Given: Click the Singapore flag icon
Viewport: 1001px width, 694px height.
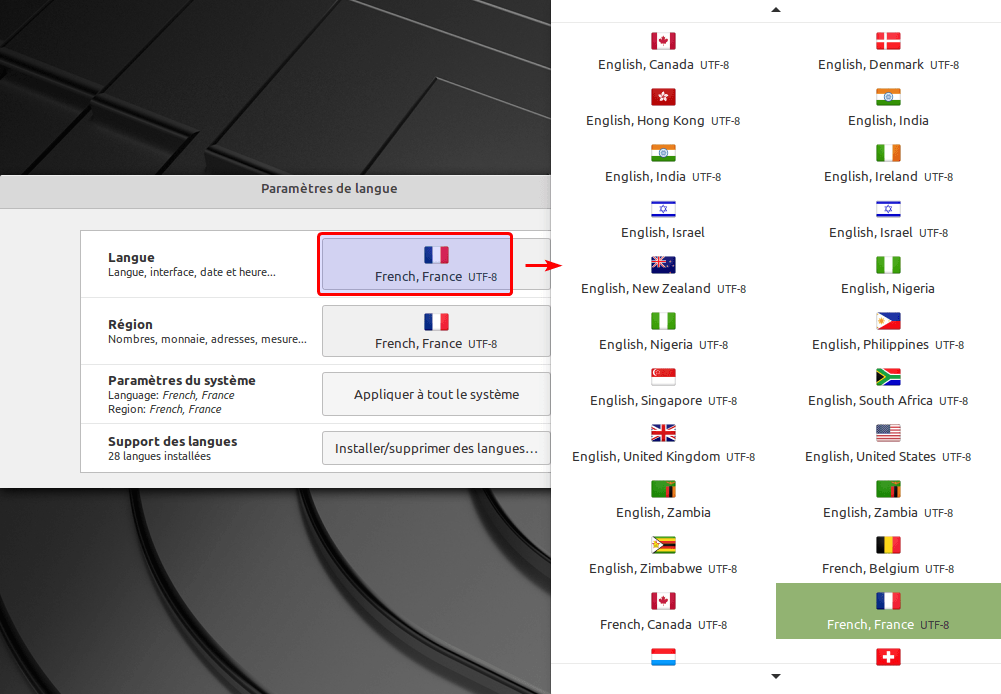Looking at the screenshot, I should tap(663, 377).
